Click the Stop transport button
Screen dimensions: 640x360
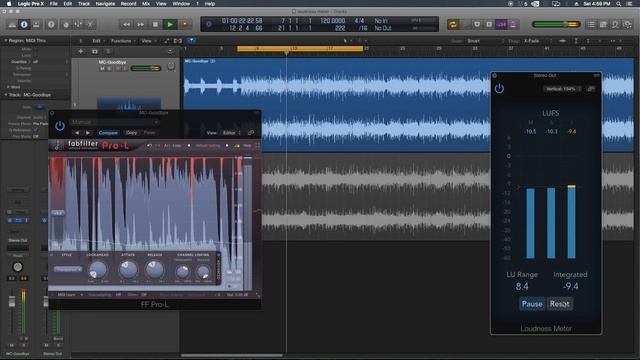pos(155,24)
